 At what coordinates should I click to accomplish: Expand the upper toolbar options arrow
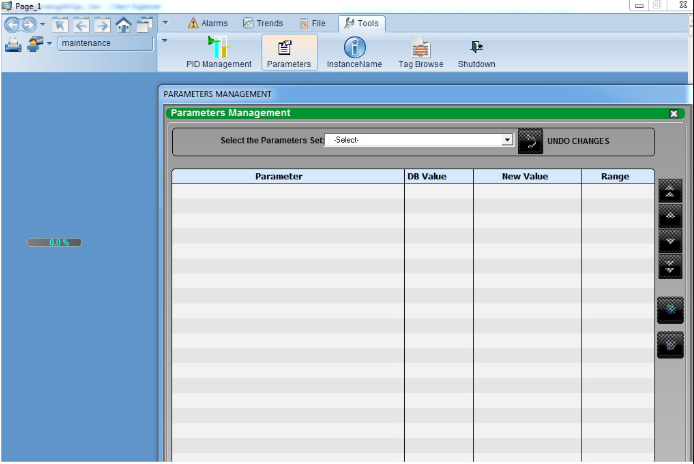pyautogui.click(x=165, y=23)
